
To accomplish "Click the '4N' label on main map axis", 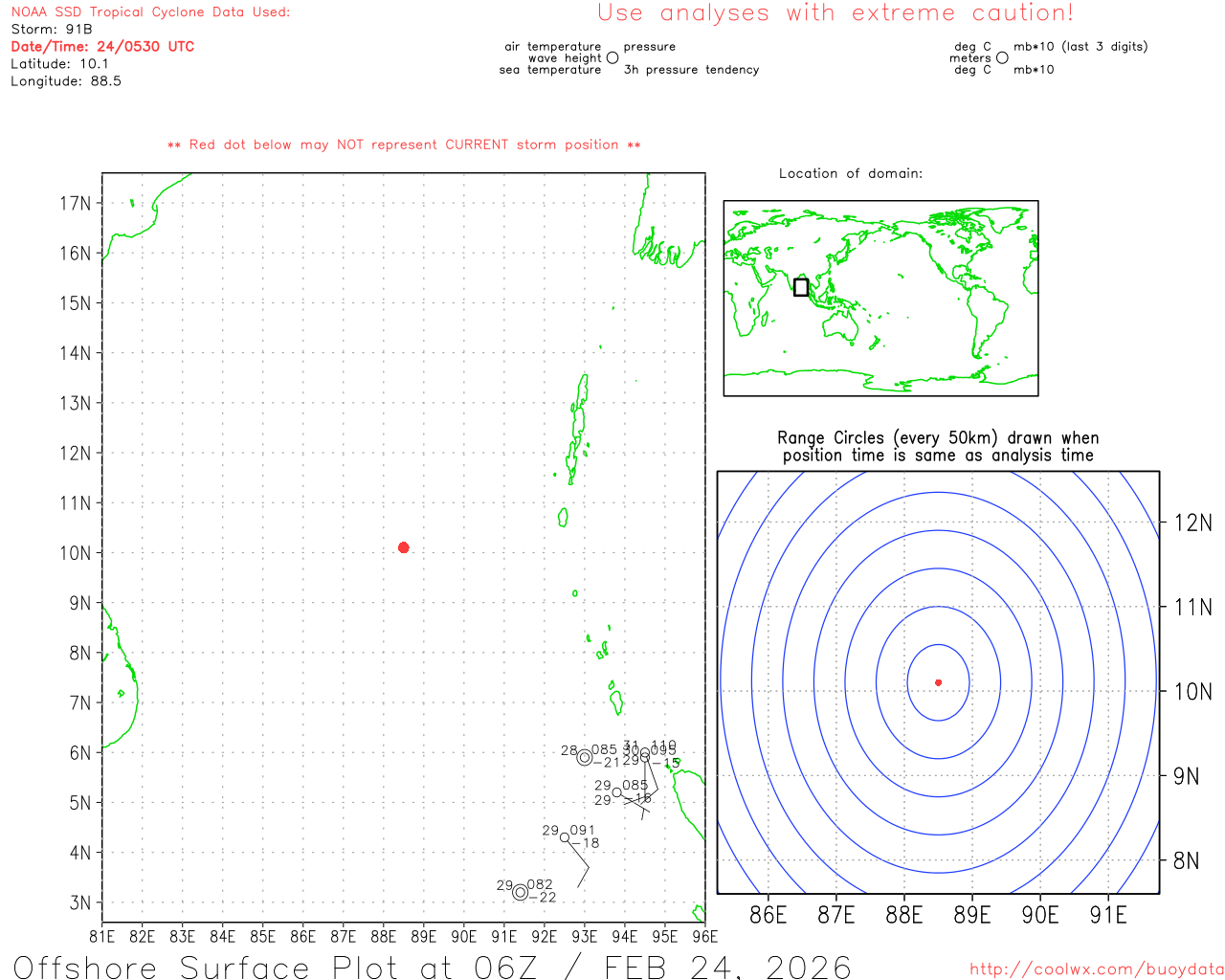I will point(80,853).
